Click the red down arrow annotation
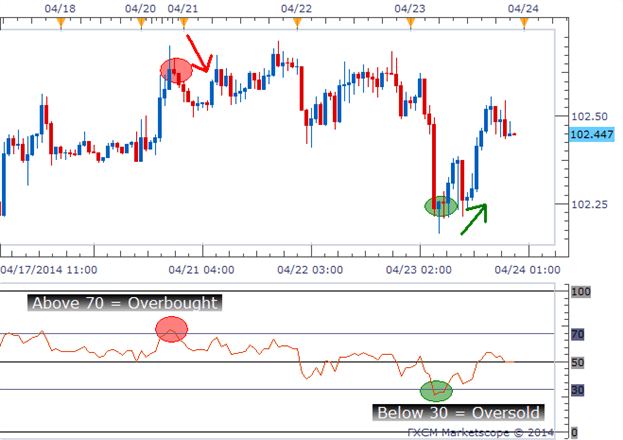 (x=199, y=54)
